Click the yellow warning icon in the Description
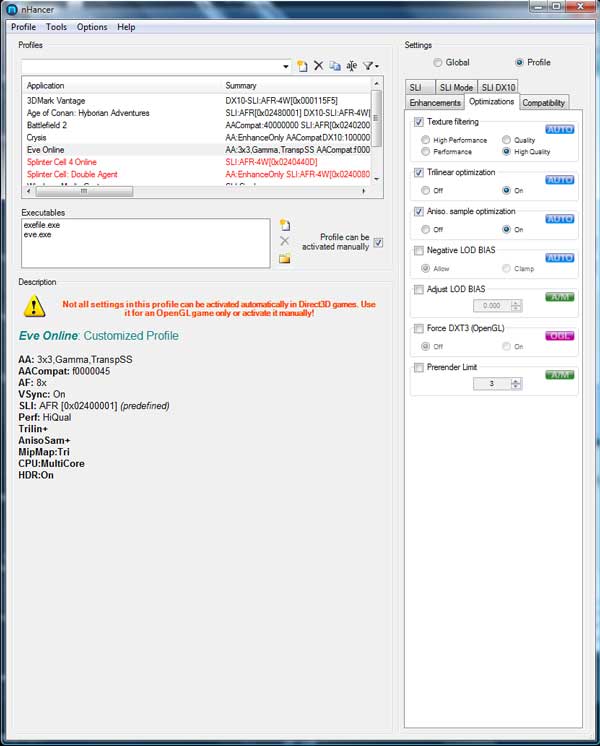This screenshot has width=600, height=746. (x=34, y=306)
